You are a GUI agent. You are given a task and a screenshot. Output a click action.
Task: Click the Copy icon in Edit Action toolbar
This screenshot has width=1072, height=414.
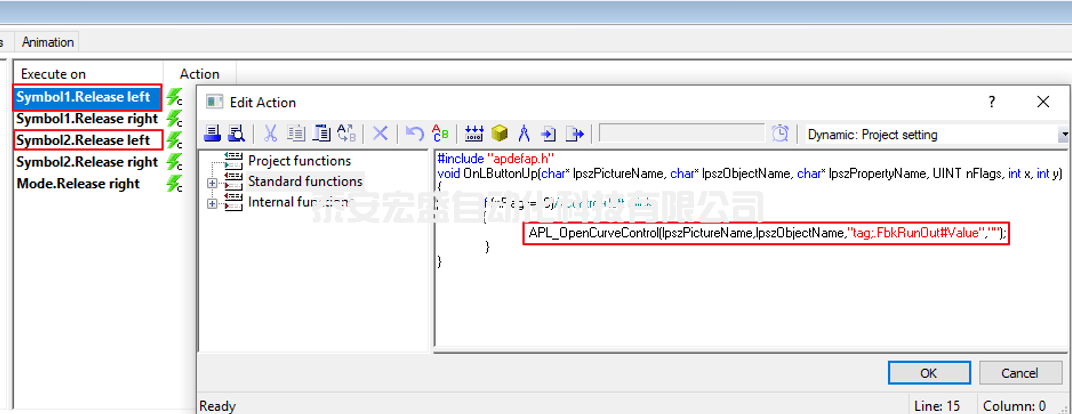296,134
